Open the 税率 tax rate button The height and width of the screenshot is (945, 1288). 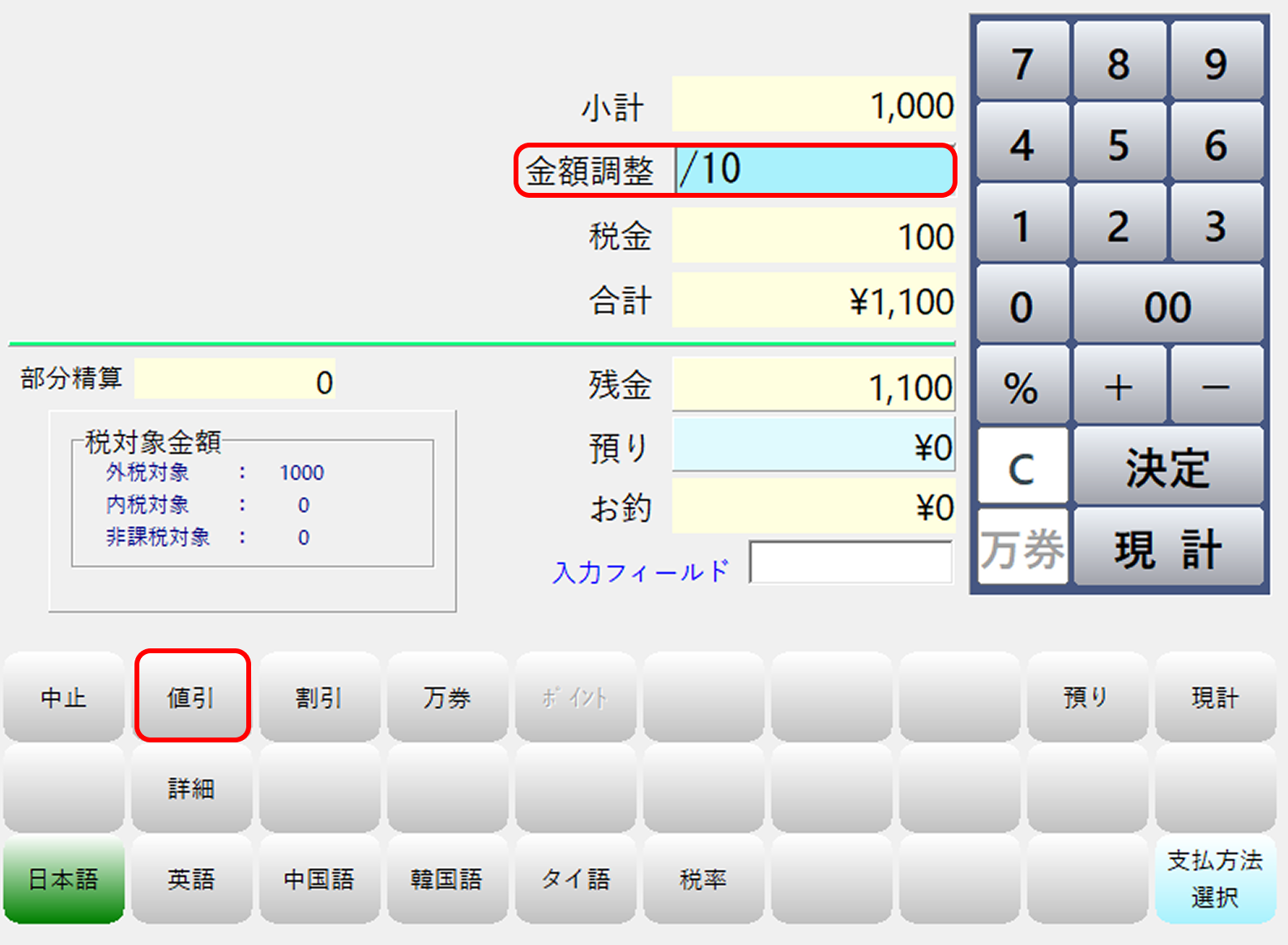(703, 879)
